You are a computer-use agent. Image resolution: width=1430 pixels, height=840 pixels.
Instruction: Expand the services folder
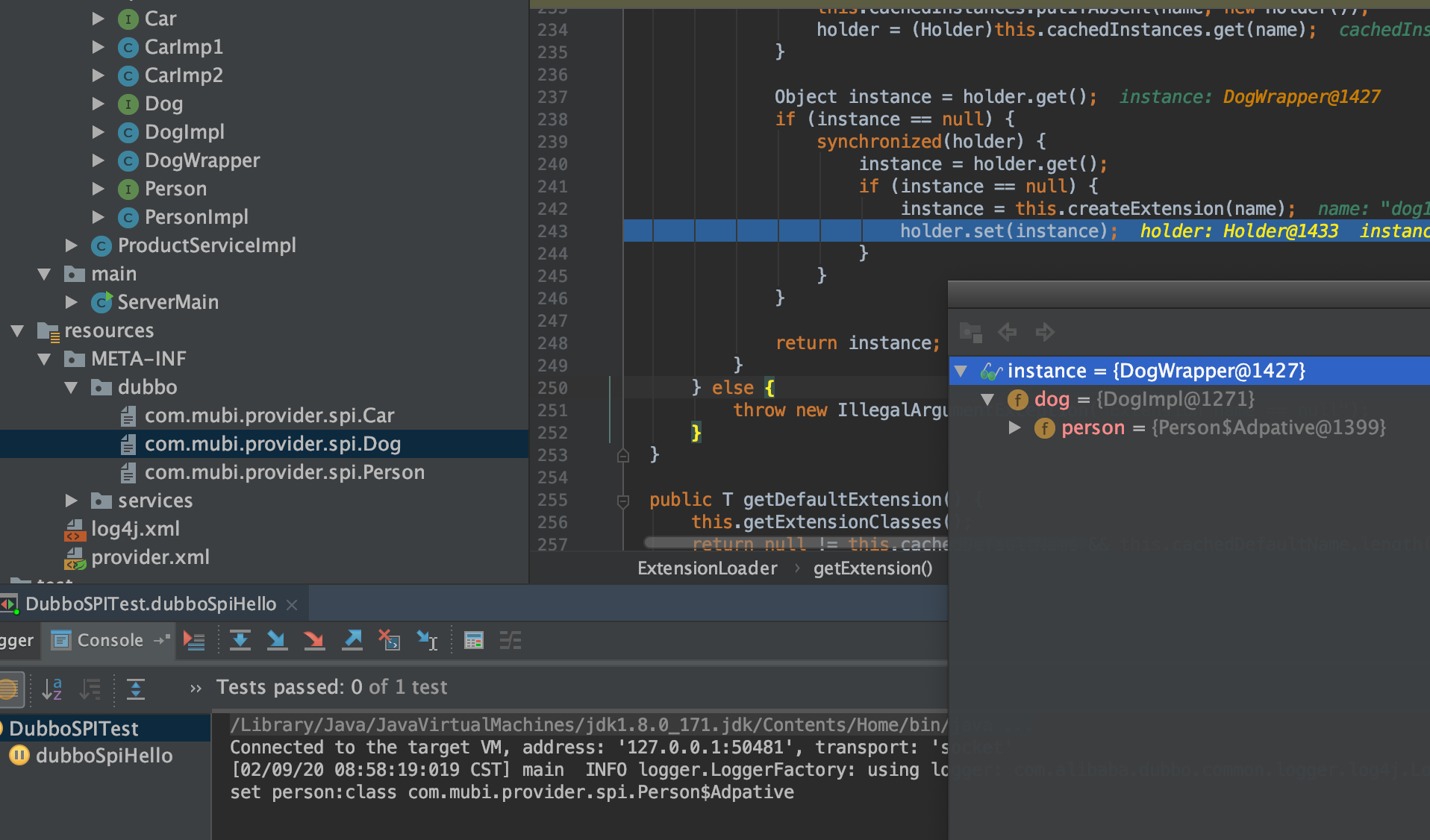pos(72,501)
